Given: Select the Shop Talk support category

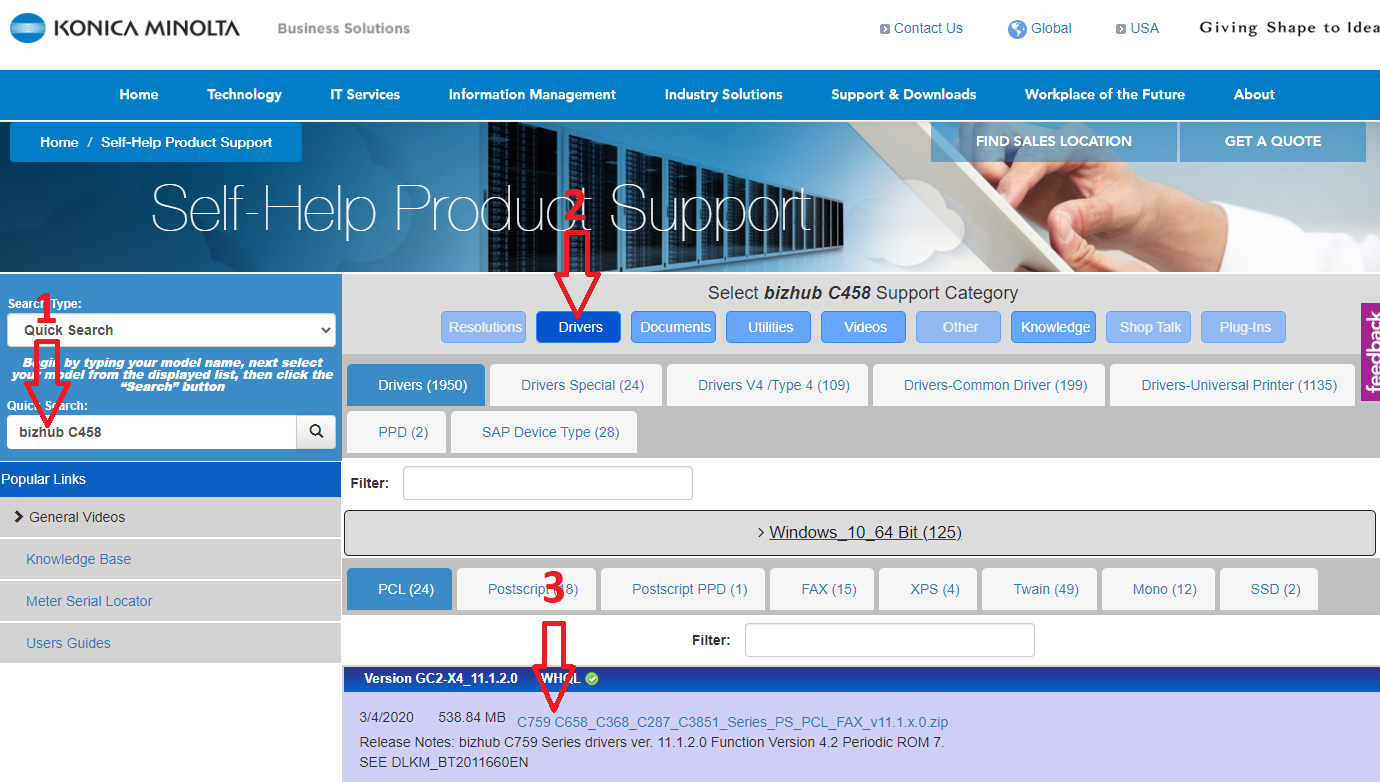Looking at the screenshot, I should coord(1150,327).
